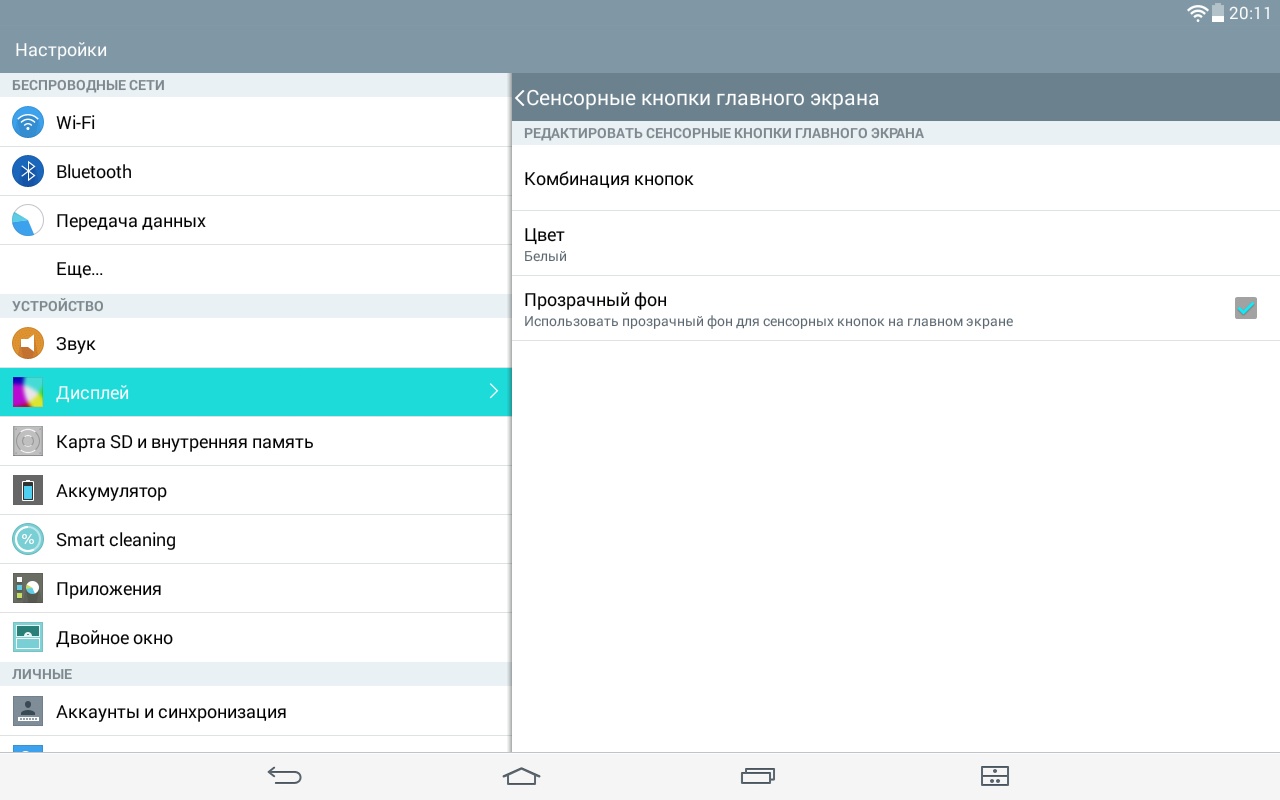Tap the Dual window icon
Screen dimensions: 1280x800
tap(28, 637)
